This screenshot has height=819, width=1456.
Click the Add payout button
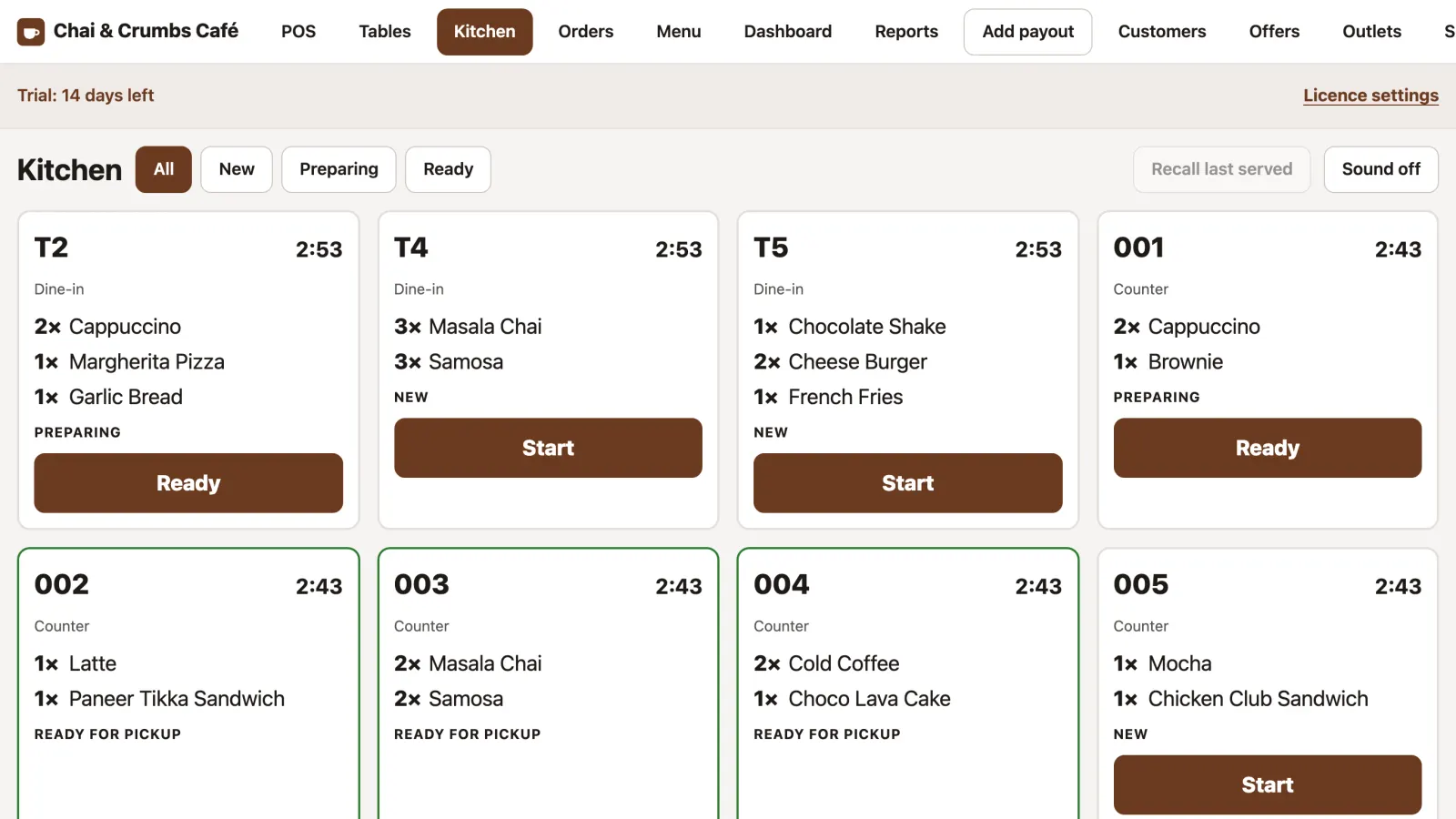(x=1028, y=32)
